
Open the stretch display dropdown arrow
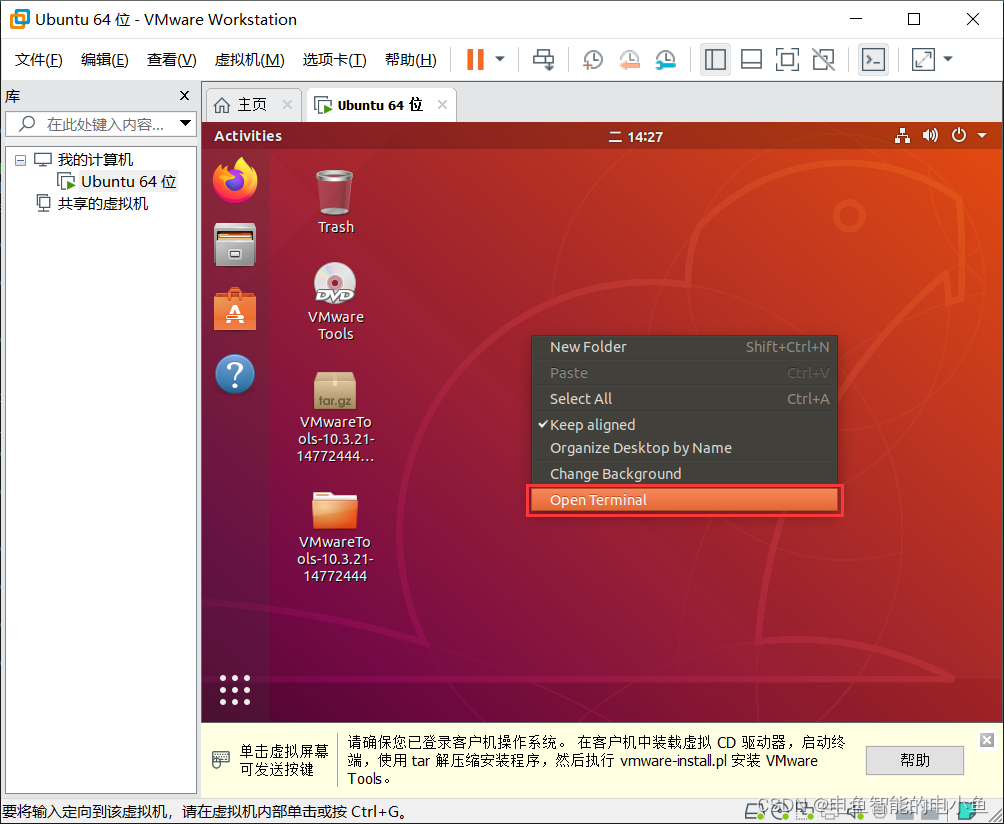pos(948,60)
